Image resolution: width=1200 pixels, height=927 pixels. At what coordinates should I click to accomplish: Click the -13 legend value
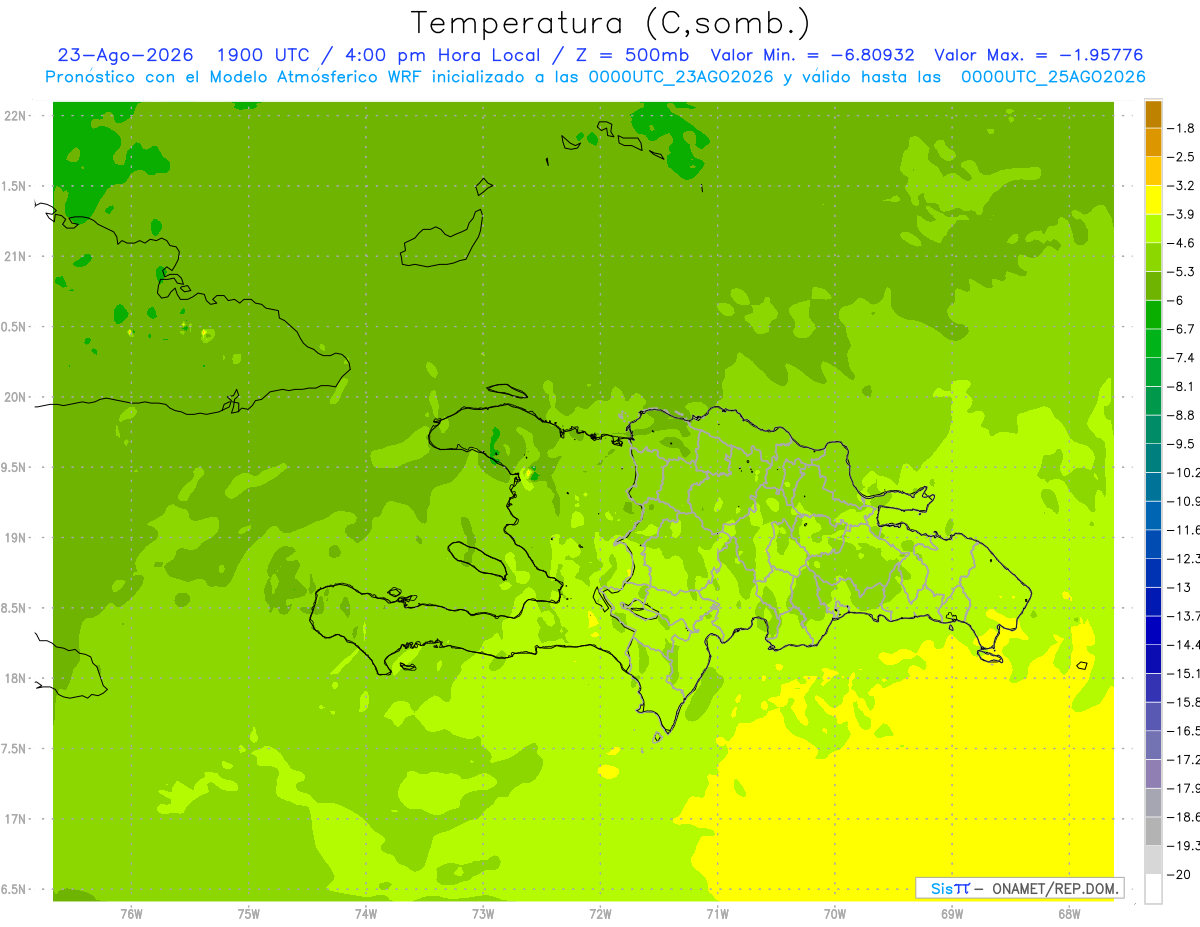(x=1180, y=587)
